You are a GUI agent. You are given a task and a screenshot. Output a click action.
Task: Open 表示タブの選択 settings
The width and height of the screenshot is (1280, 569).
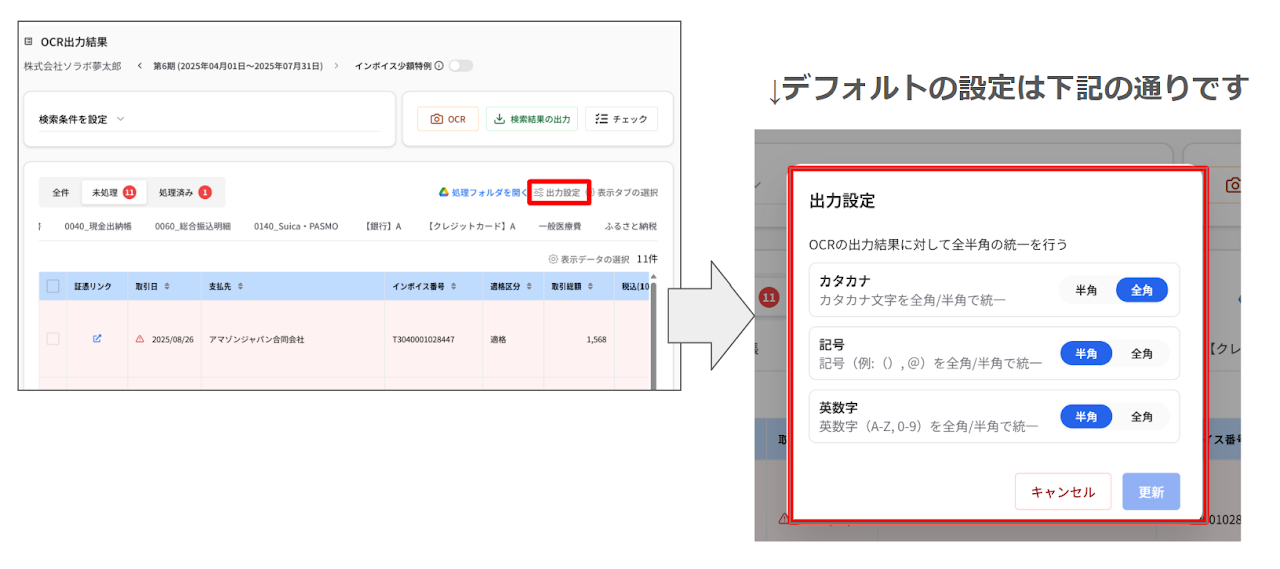pyautogui.click(x=622, y=192)
